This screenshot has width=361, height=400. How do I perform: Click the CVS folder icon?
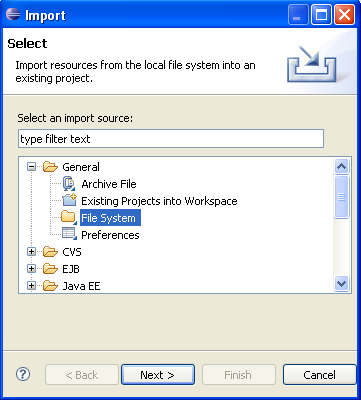(x=50, y=252)
